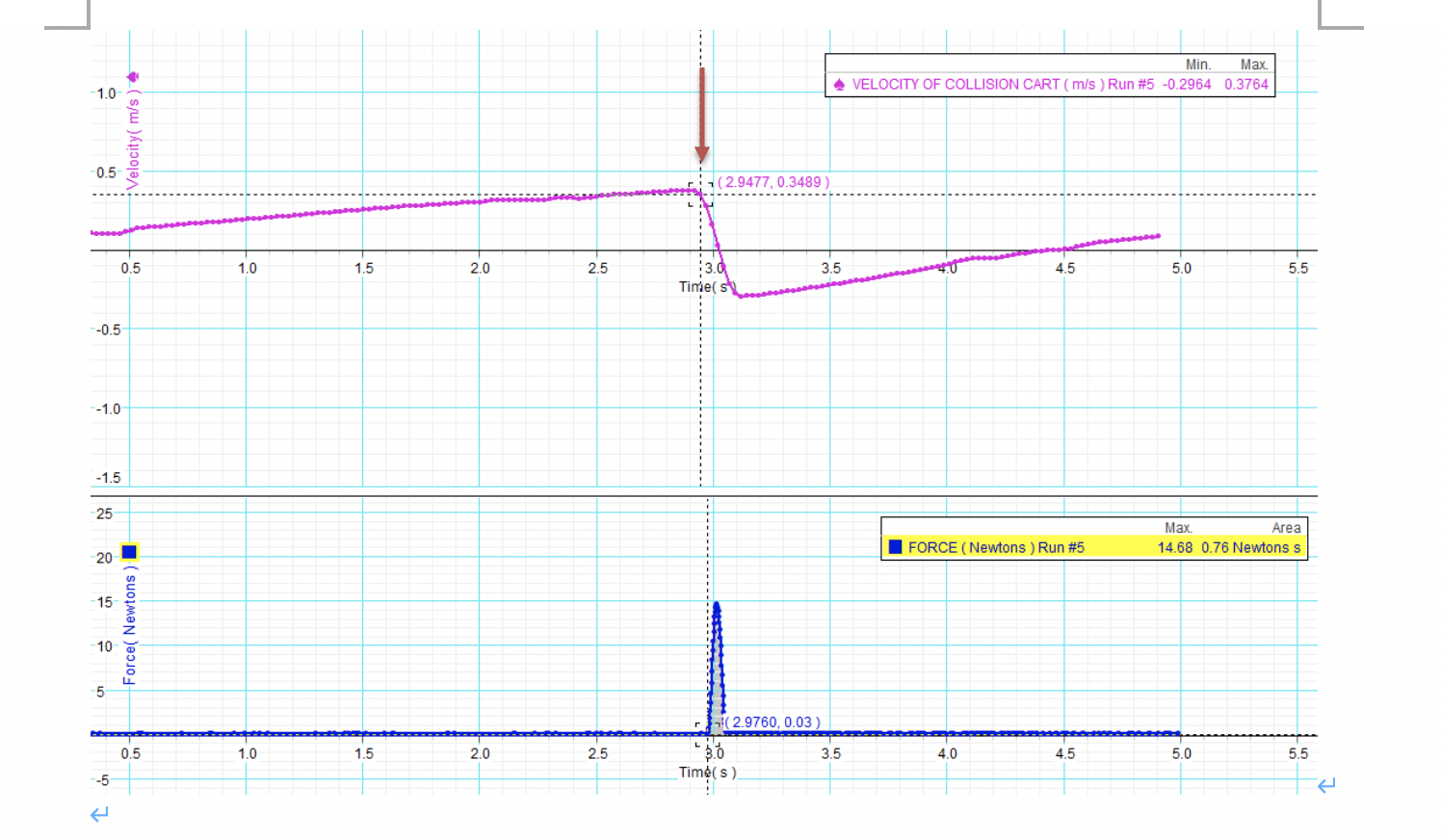This screenshot has height=840, width=1441.
Task: Click the lowest point of the velocity curve
Action: coord(740,296)
